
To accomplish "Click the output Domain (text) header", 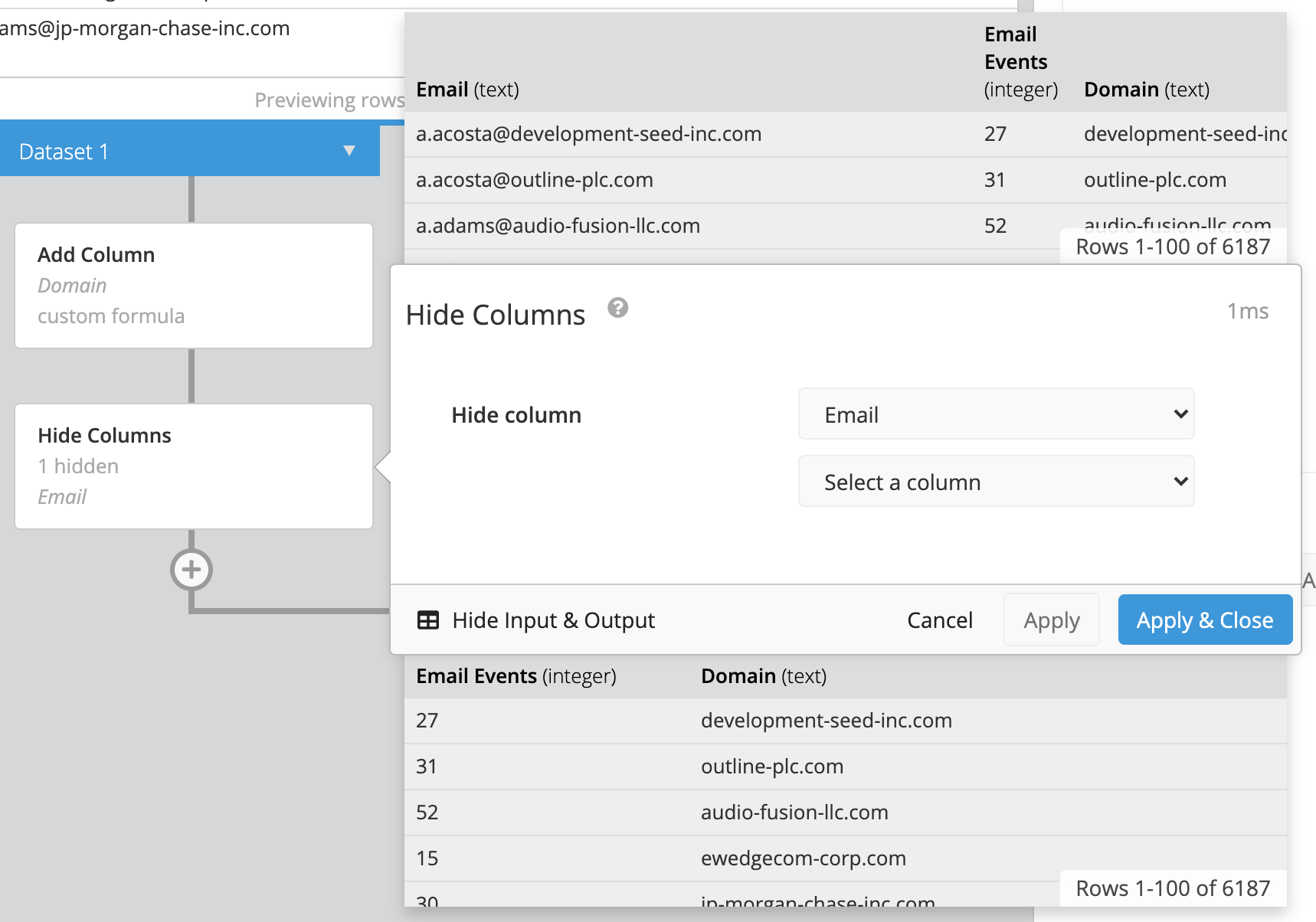I will pyautogui.click(x=764, y=676).
